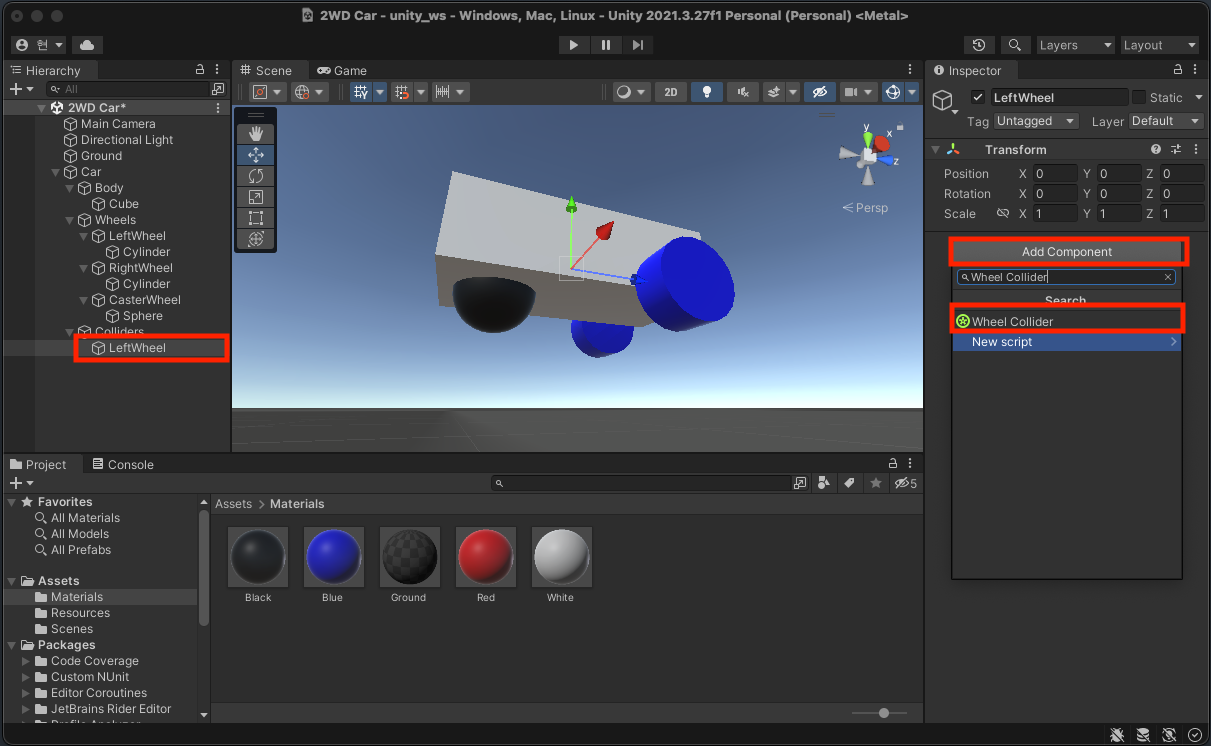Open Inspector panel three-dot menu
This screenshot has width=1211, height=746.
point(1195,70)
